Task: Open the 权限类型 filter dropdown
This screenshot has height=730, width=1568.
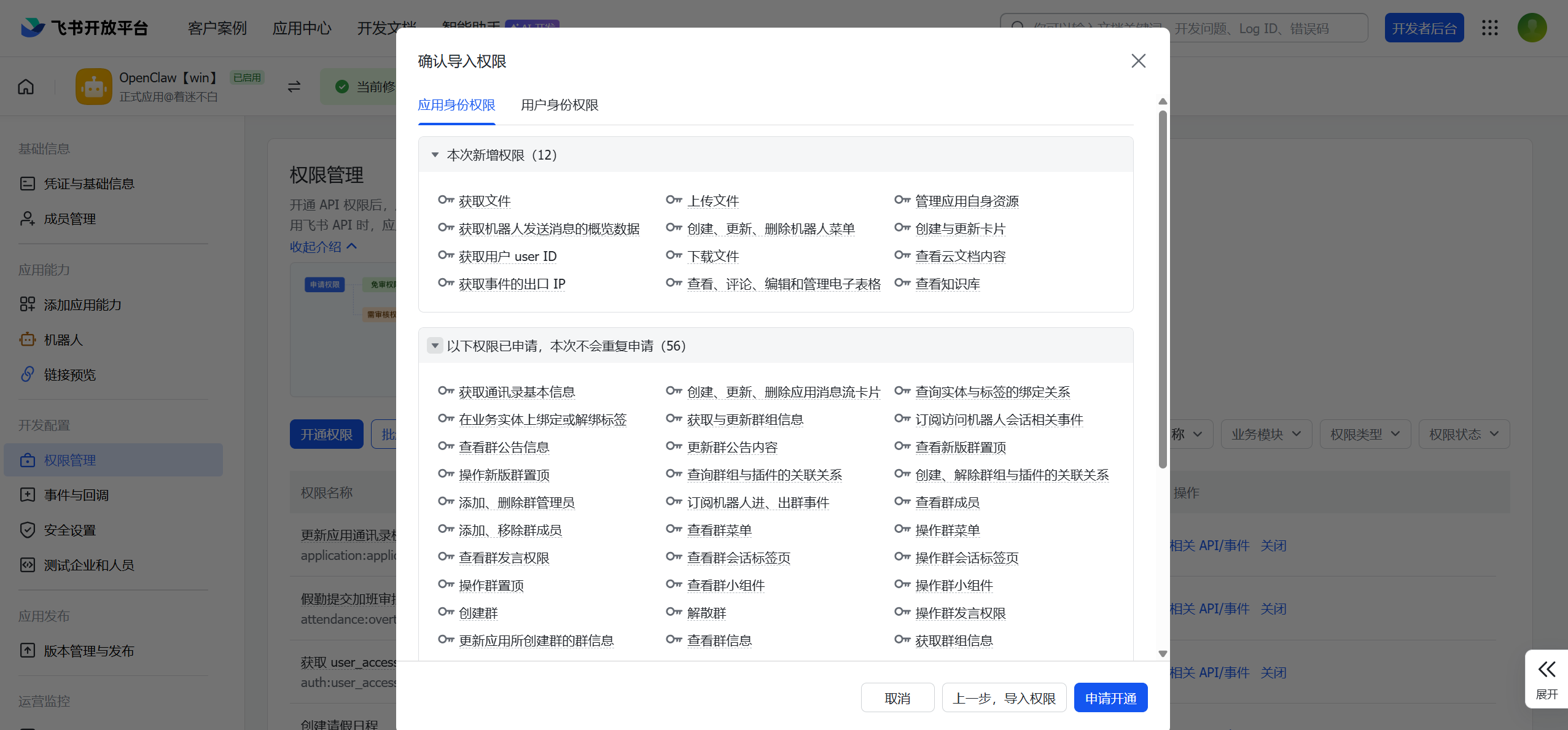Action: coord(1365,434)
